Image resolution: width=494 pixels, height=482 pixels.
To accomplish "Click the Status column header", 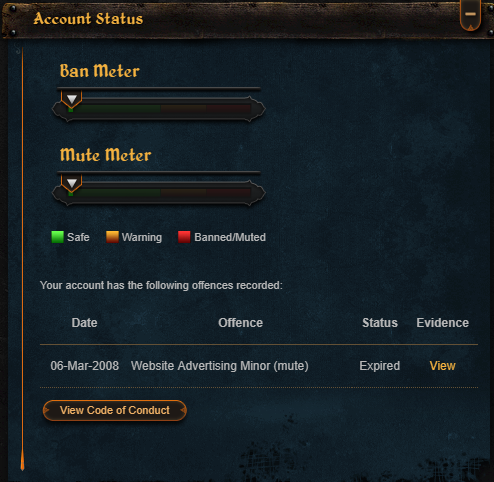I will 380,323.
